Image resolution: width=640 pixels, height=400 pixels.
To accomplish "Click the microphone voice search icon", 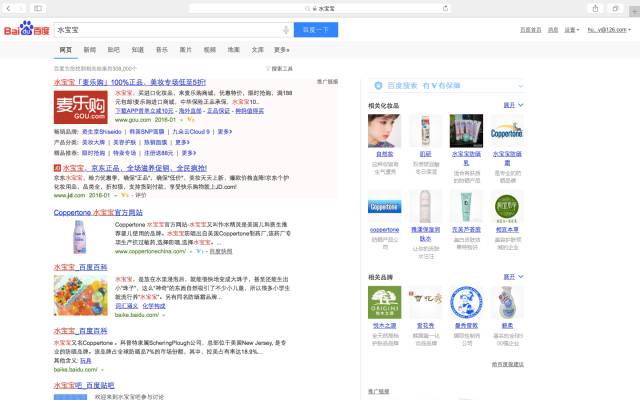I will click(x=286, y=30).
